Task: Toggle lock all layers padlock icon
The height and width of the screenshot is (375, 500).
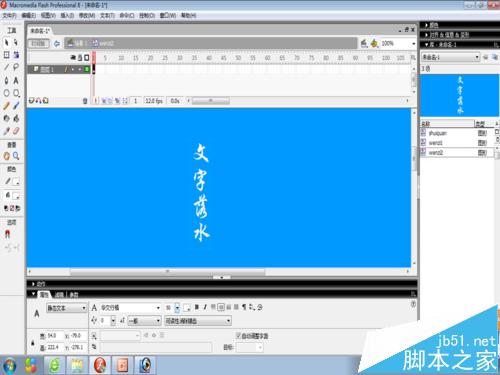Action: 80,58
